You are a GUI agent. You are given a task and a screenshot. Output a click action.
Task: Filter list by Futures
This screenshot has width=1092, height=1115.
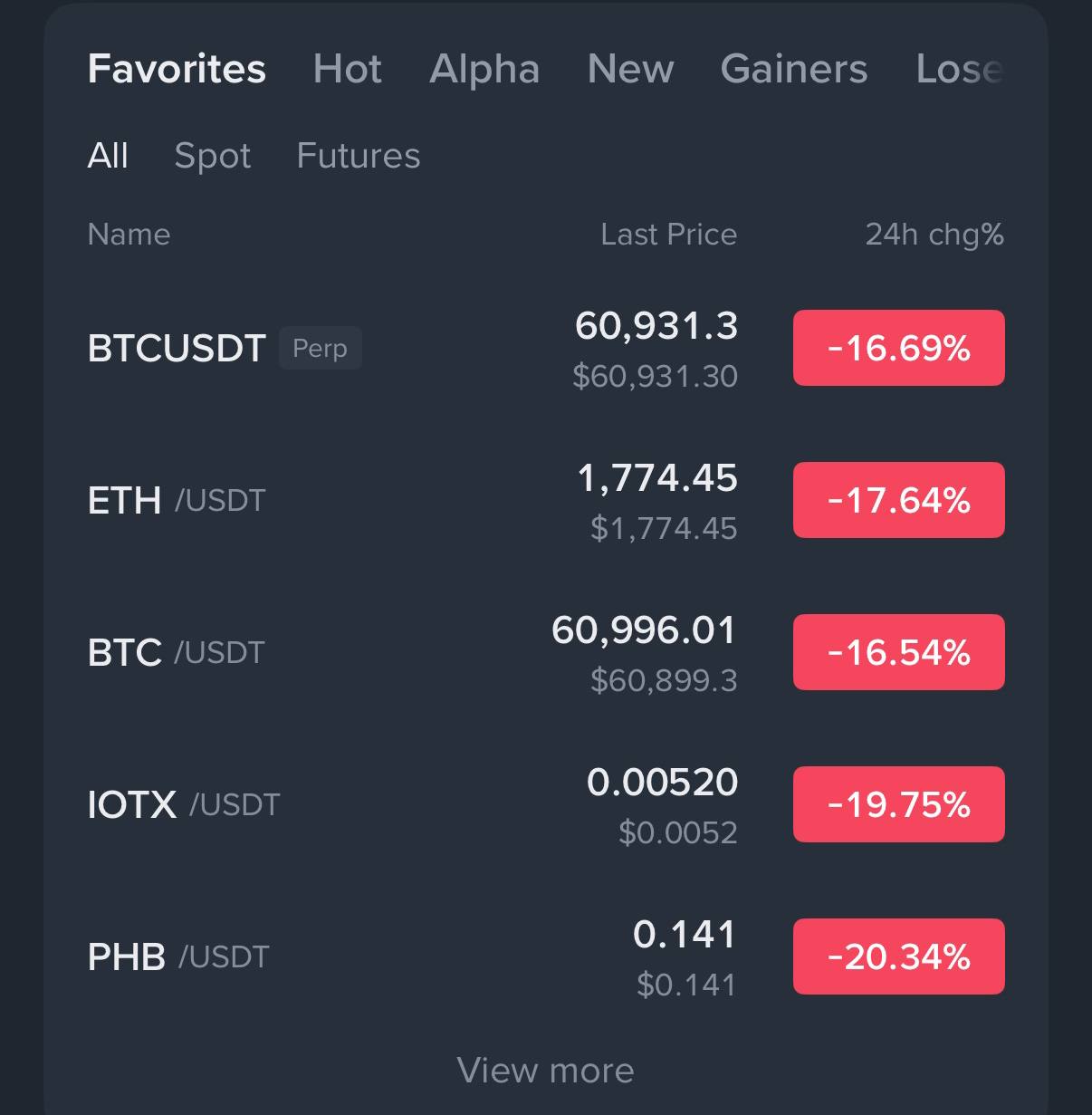(358, 156)
